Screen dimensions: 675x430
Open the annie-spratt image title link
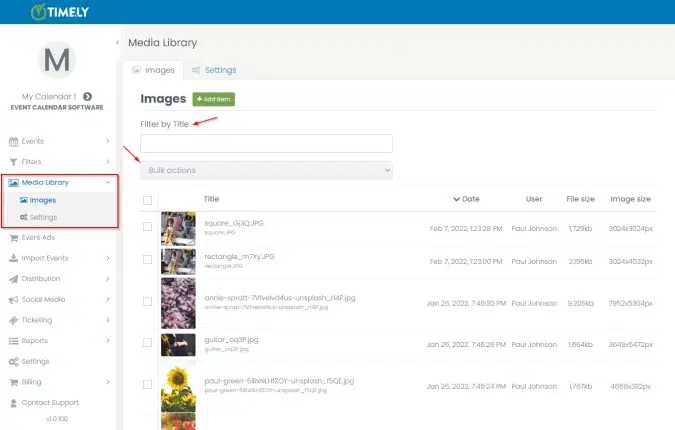coord(280,298)
